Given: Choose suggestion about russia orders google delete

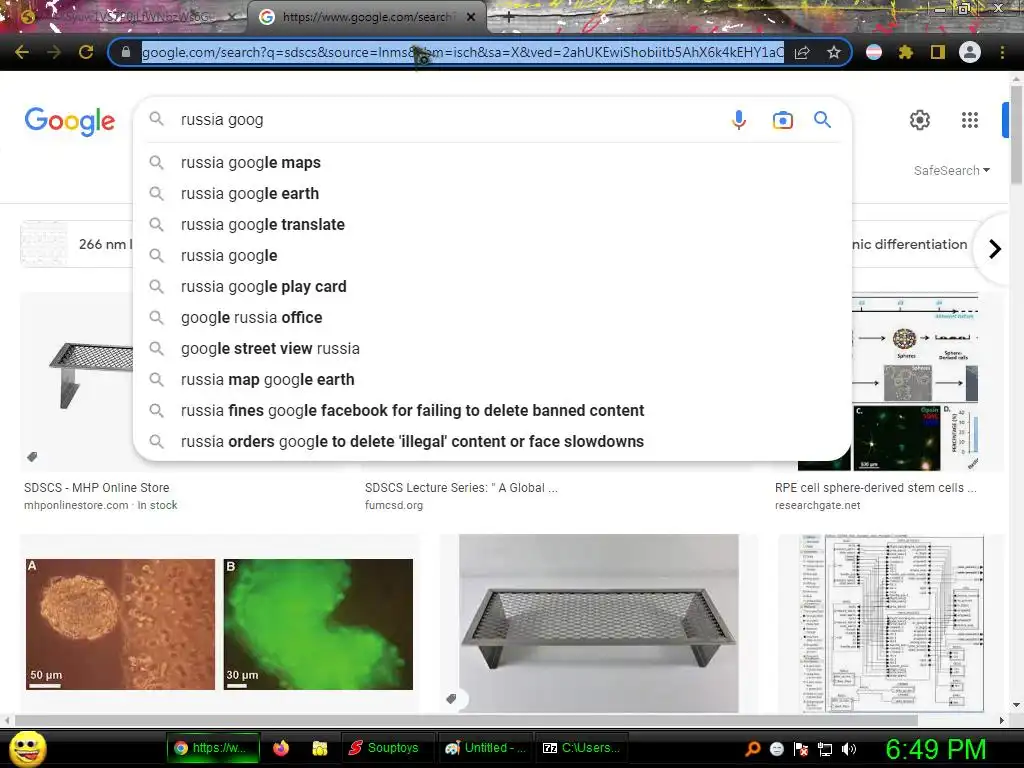Looking at the screenshot, I should 492,441.
